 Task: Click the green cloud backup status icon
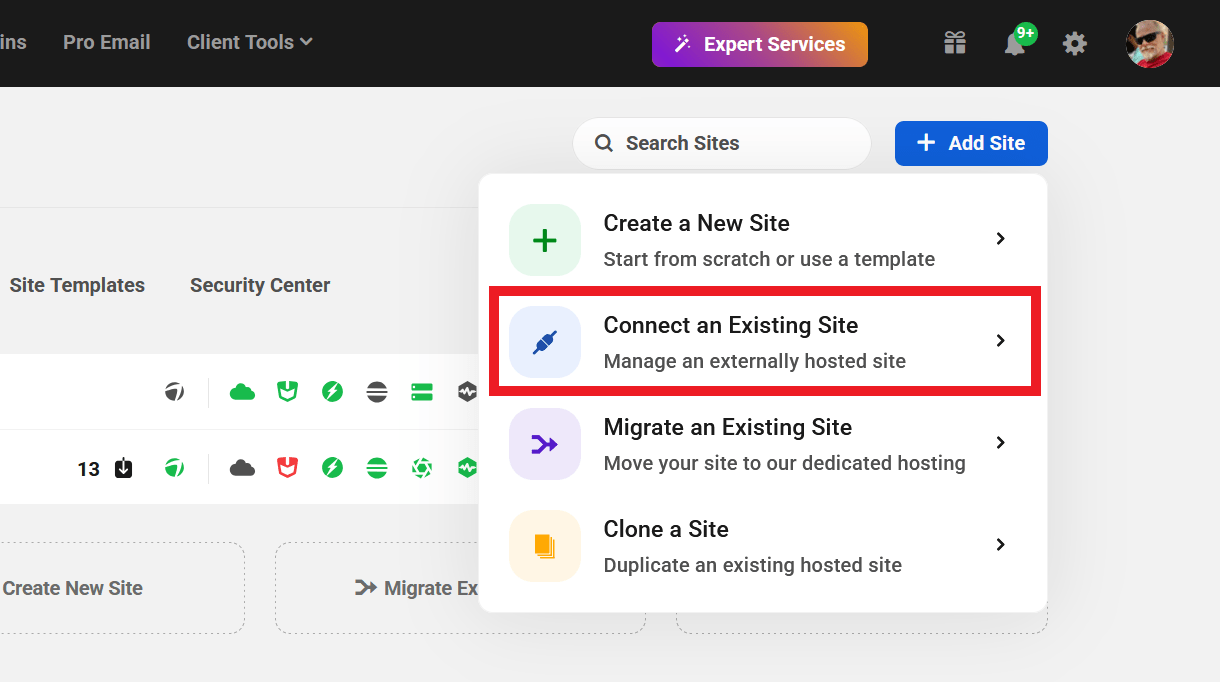pos(241,391)
